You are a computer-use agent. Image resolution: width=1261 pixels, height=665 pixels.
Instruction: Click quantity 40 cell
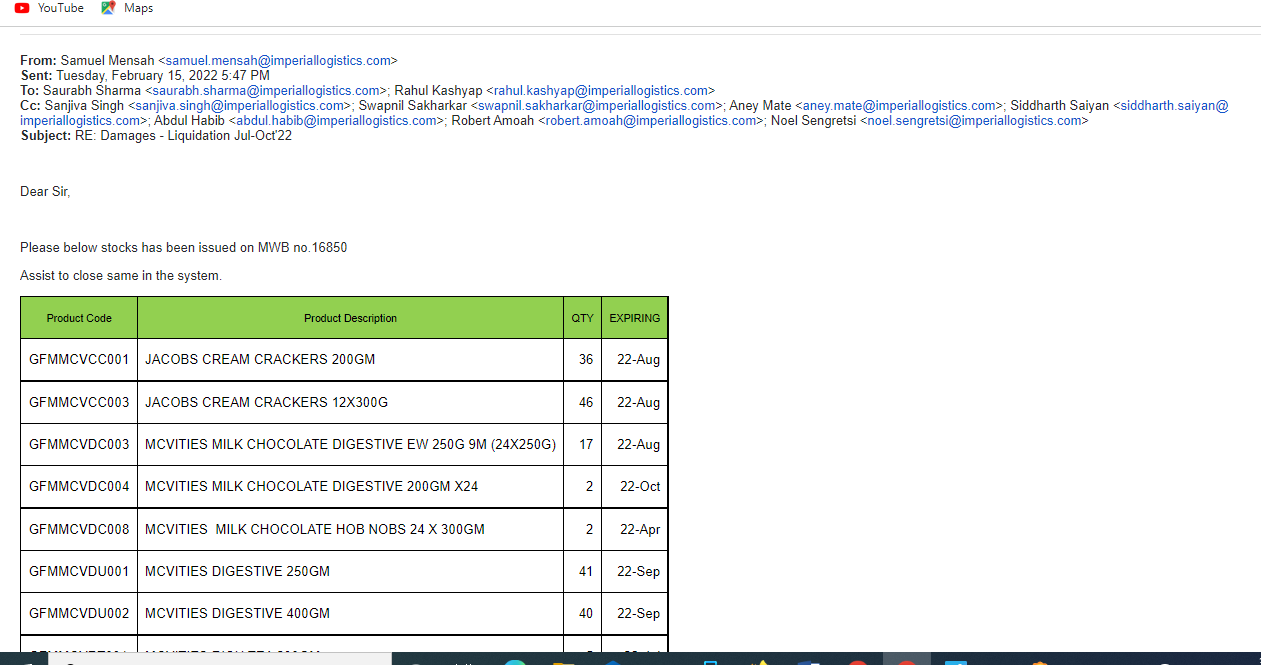[x=583, y=614]
